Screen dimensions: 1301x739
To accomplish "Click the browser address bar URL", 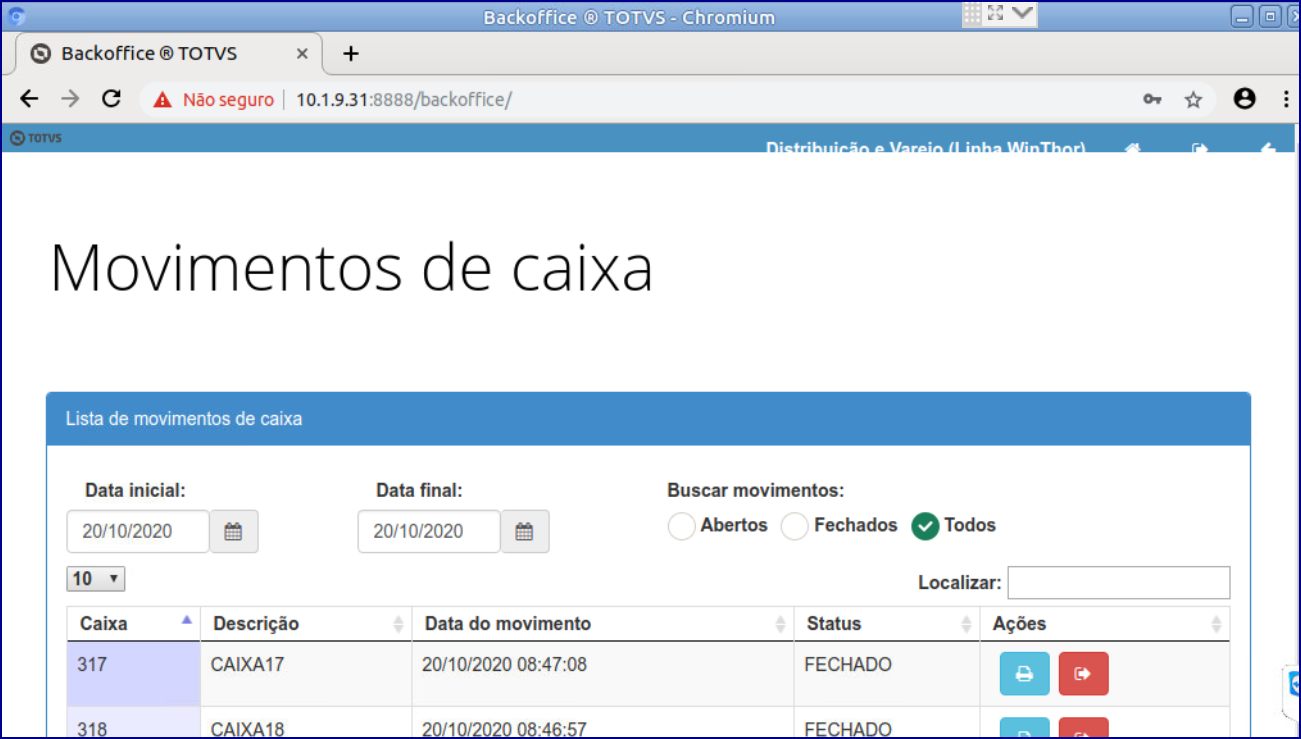I will tap(404, 100).
